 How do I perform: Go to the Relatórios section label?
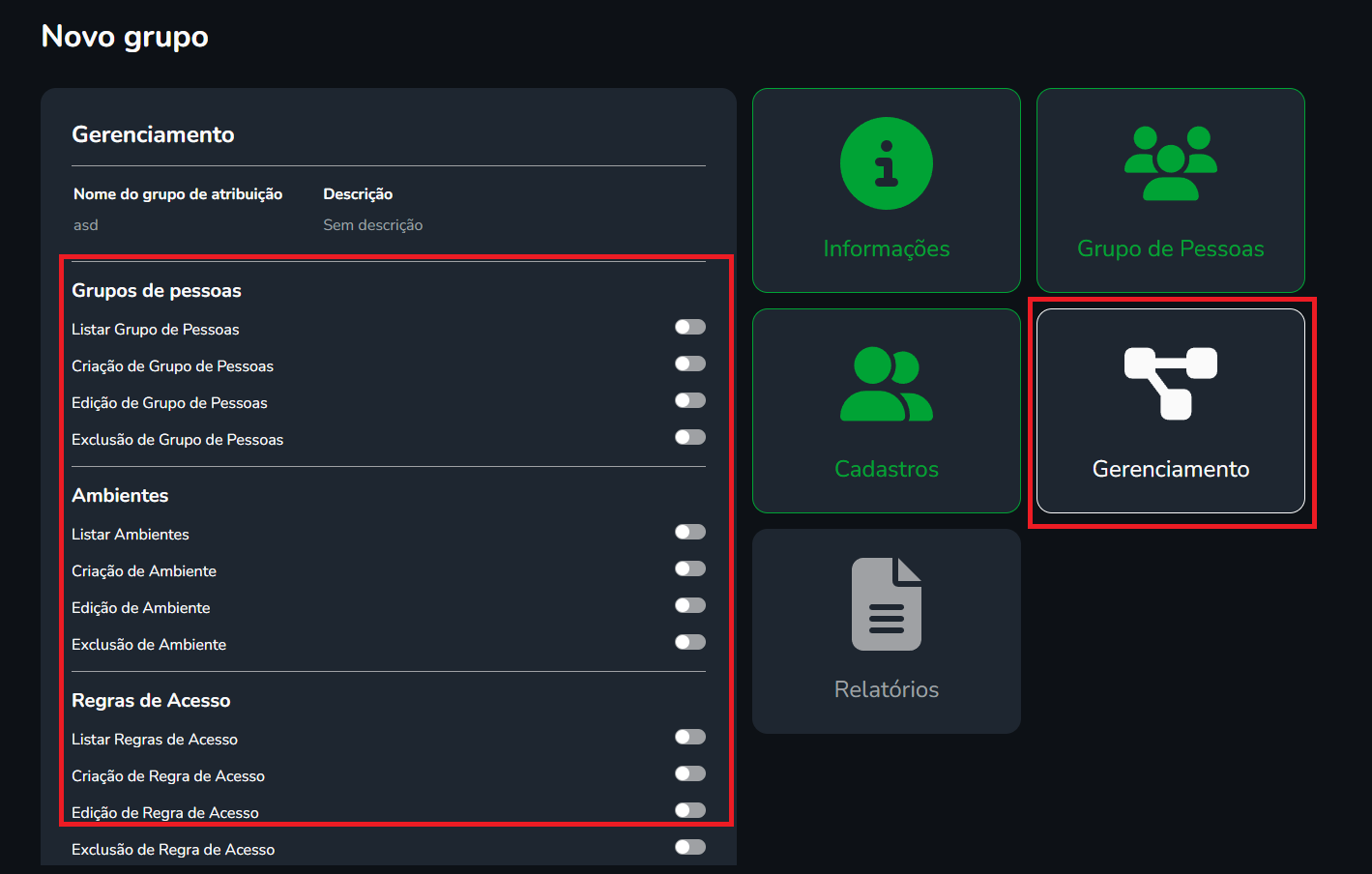pyautogui.click(x=886, y=689)
